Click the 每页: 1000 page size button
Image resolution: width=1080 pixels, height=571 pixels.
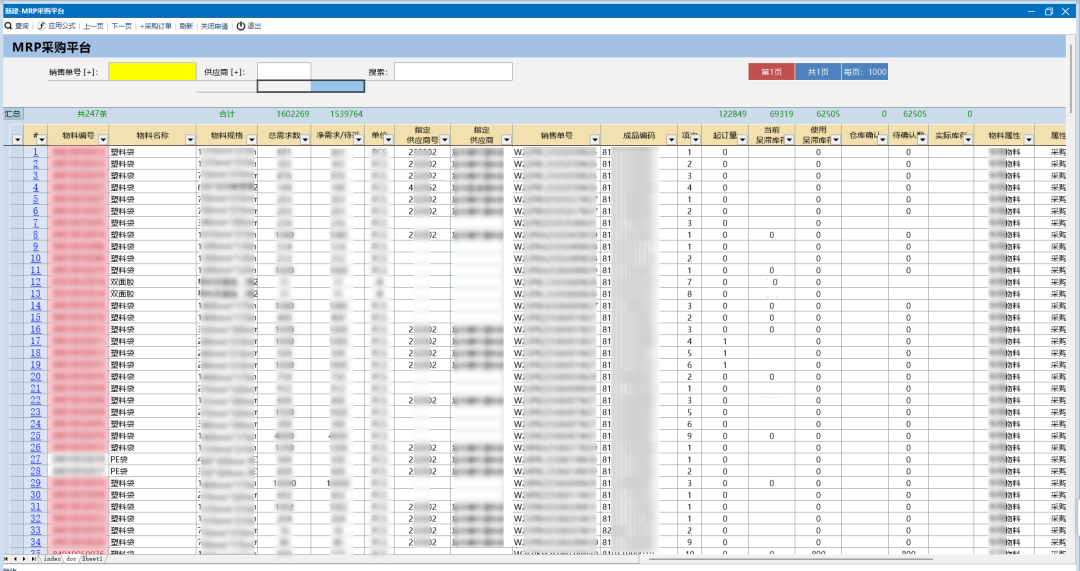pos(864,72)
